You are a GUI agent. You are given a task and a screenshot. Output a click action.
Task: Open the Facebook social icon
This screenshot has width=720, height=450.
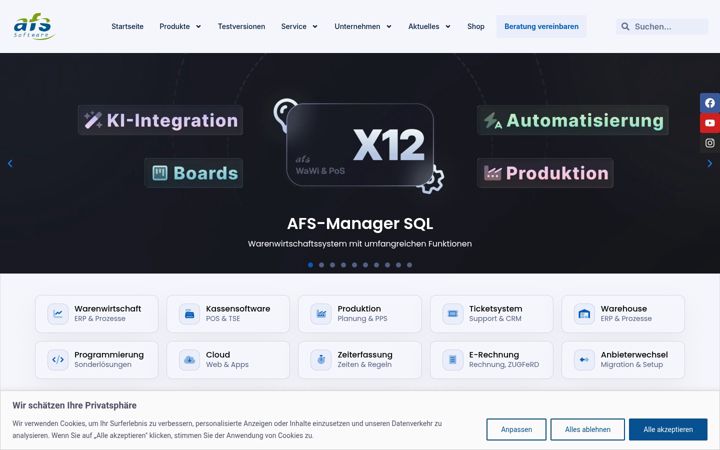coord(709,103)
